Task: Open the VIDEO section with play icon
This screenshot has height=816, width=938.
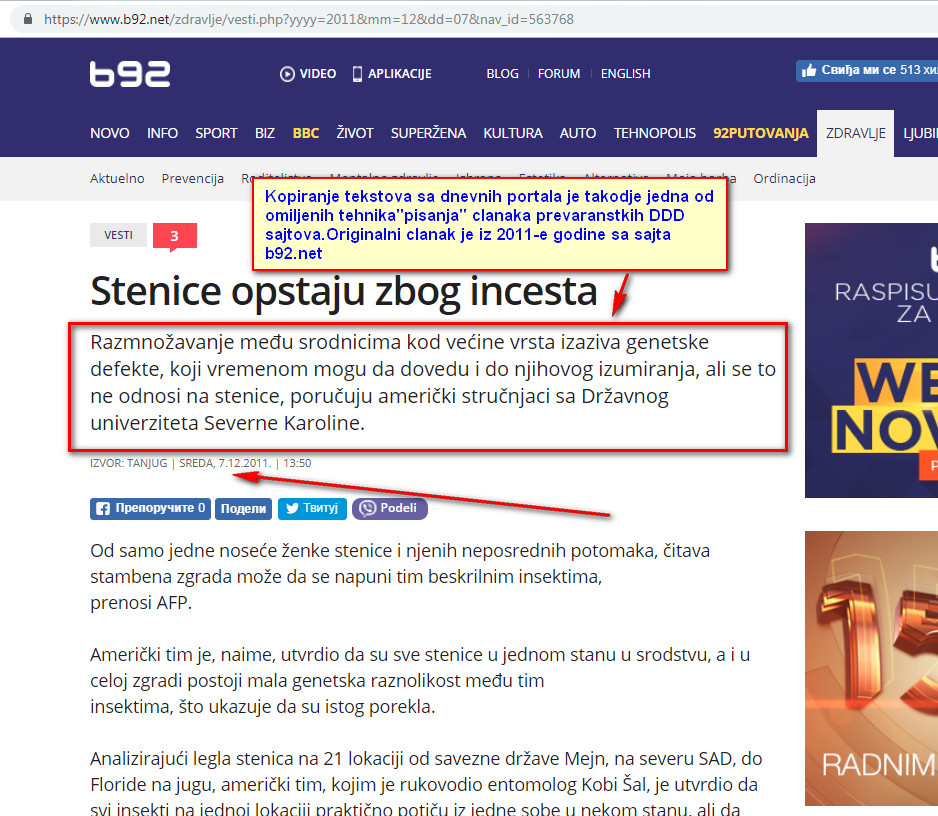Action: click(x=307, y=74)
